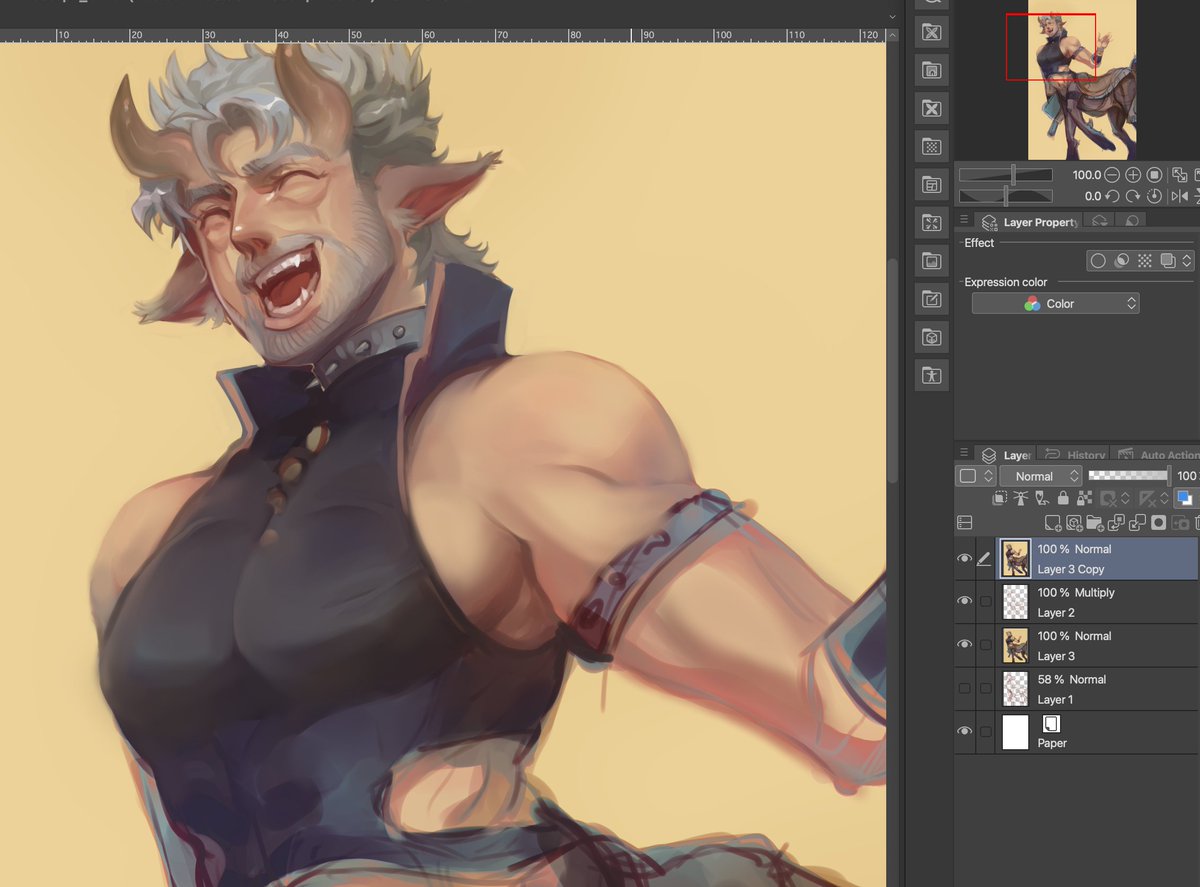Hide the Layer 3 Copy layer

[x=964, y=559]
